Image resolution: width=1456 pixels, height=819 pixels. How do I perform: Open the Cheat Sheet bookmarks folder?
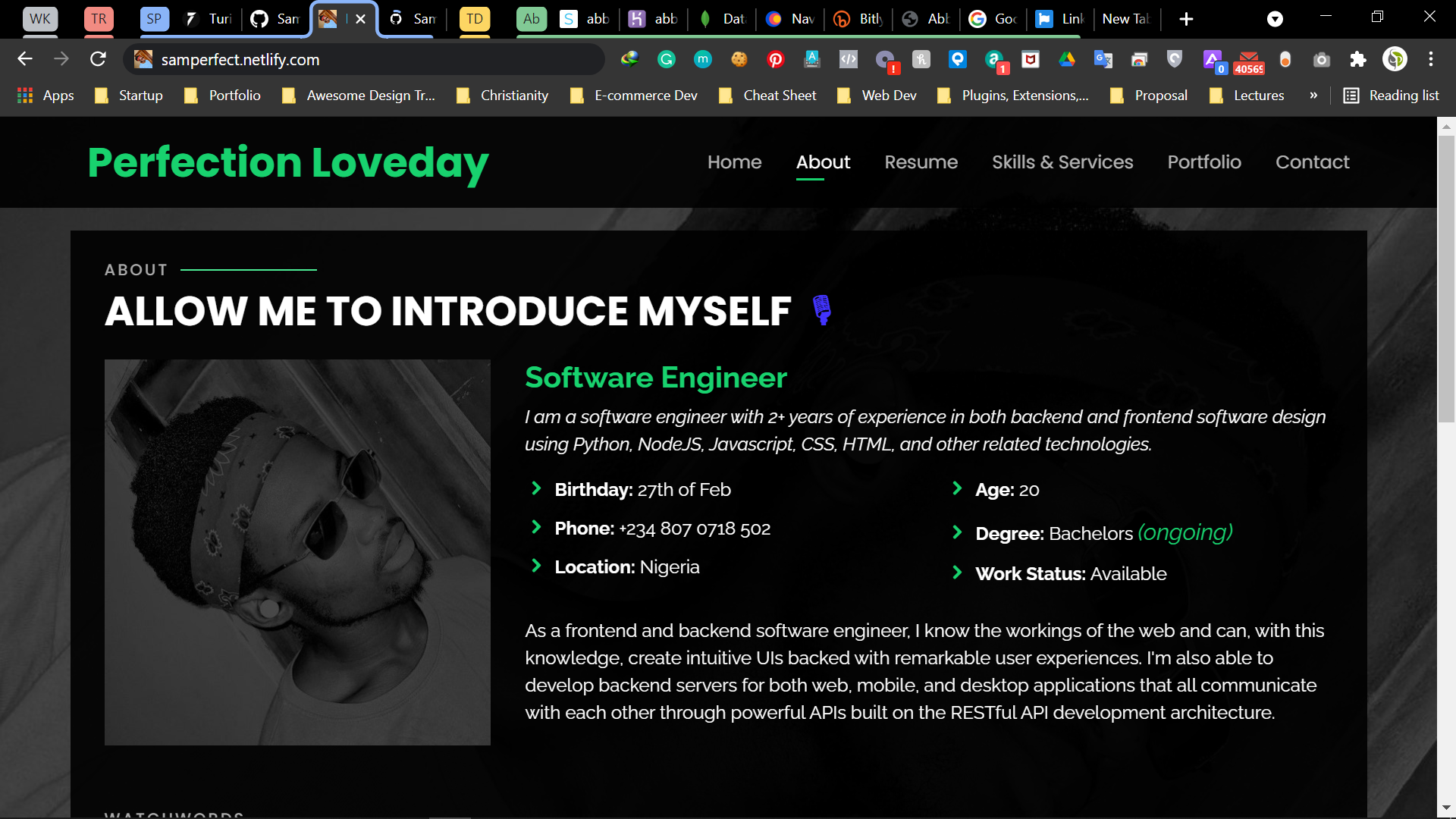768,96
